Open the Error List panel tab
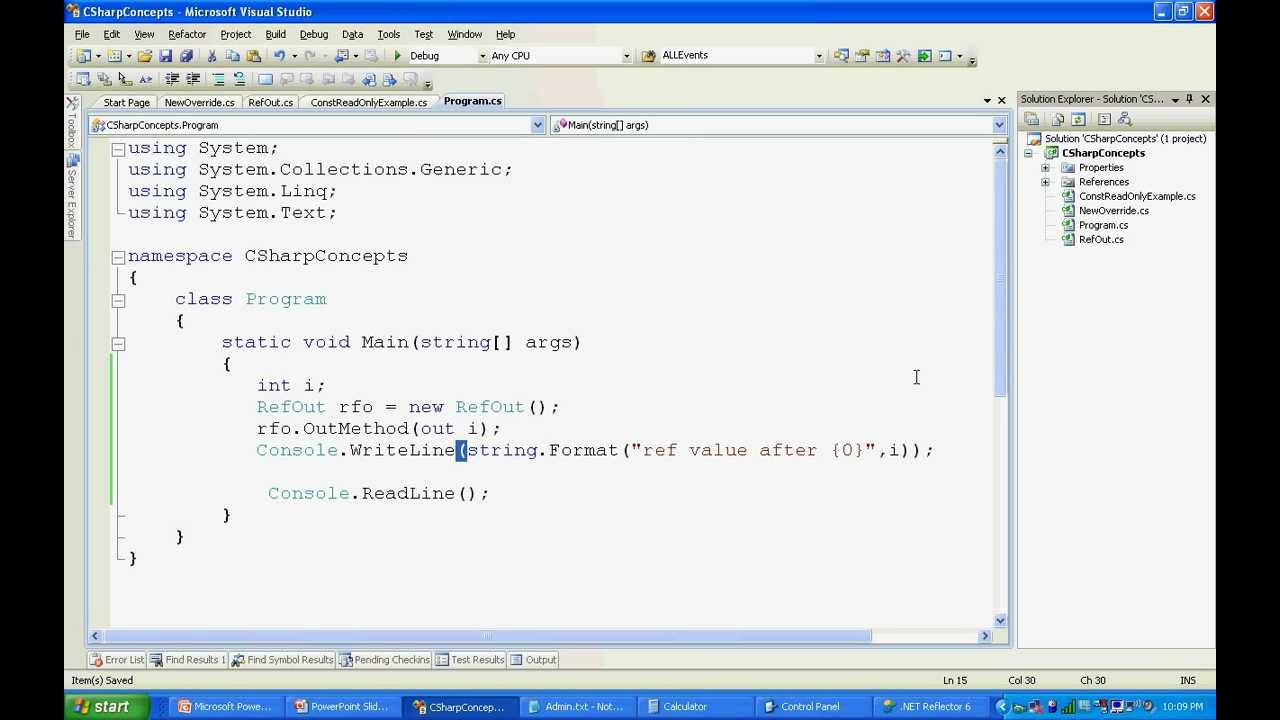 pyautogui.click(x=117, y=660)
